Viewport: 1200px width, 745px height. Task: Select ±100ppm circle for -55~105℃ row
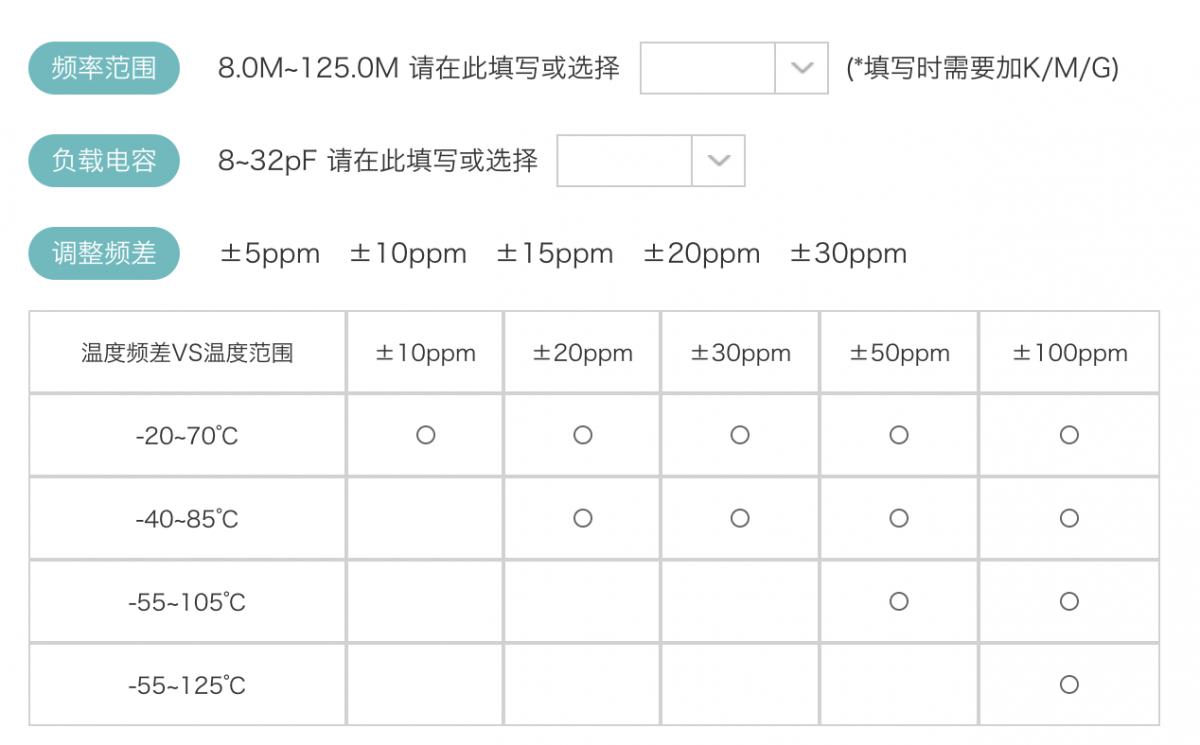tap(1069, 601)
